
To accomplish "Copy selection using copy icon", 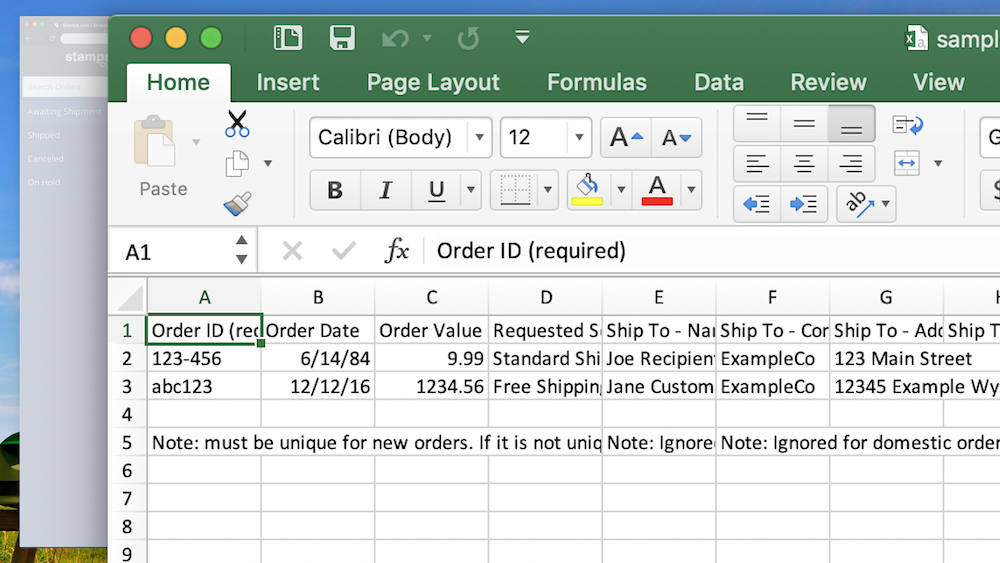I will (237, 164).
